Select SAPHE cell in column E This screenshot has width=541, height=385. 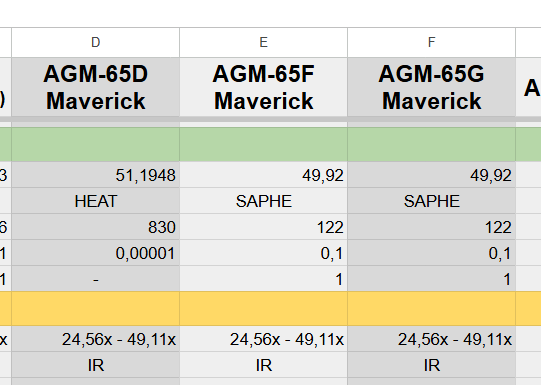(264, 201)
